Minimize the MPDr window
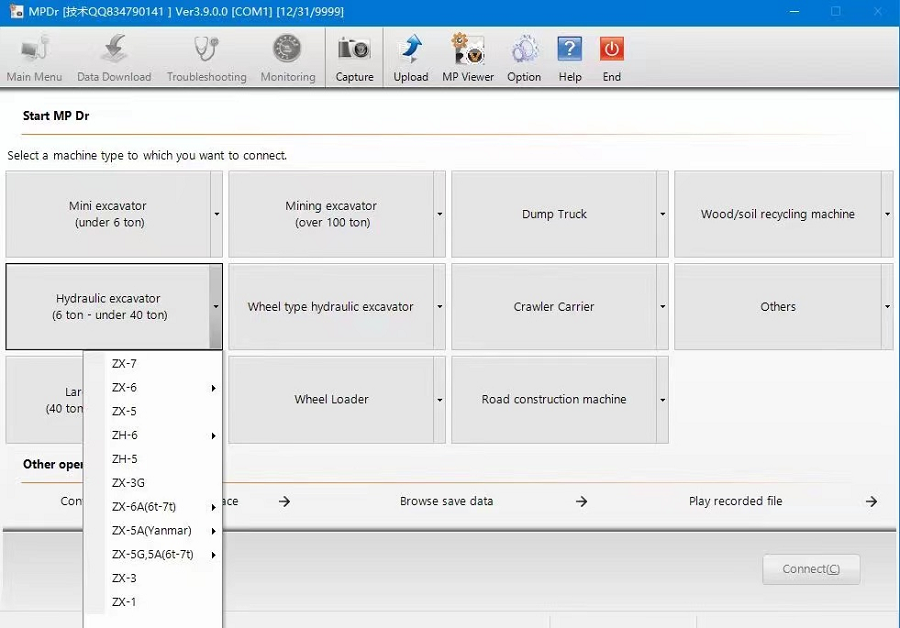 [794, 11]
